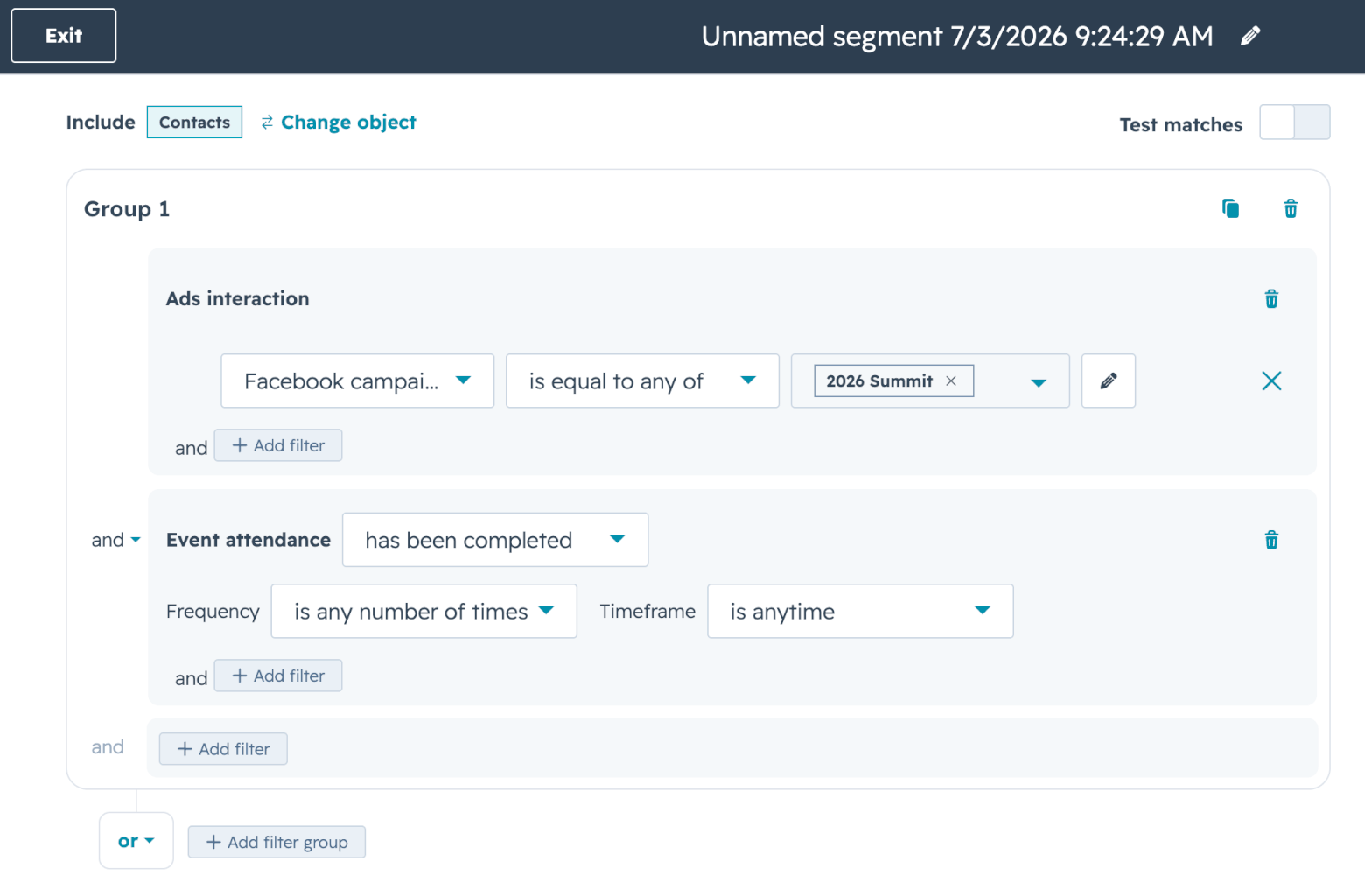This screenshot has height=896, width=1365.
Task: Click the Group 1 heading
Action: tap(127, 209)
